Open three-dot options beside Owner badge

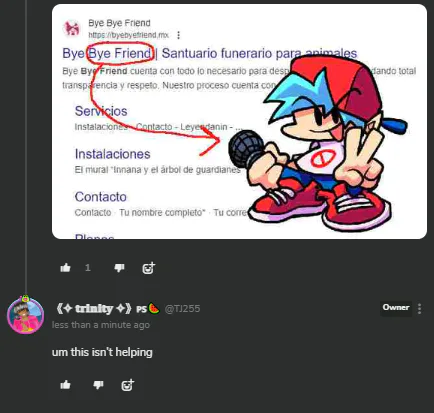tap(420, 309)
